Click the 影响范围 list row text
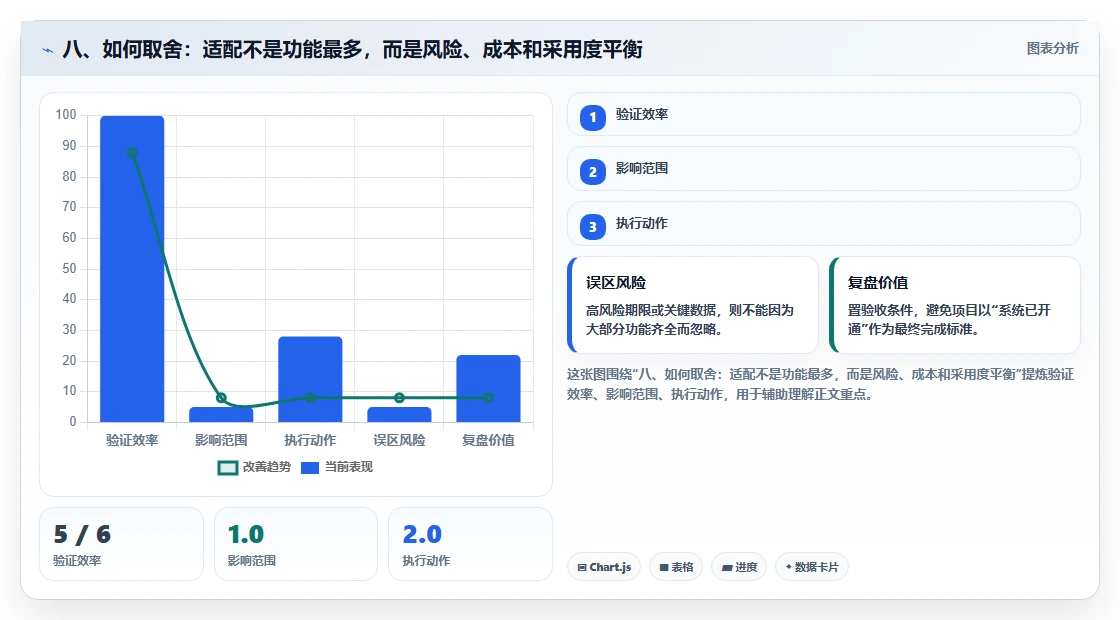Screen dimensions: 1120x620 click(642, 169)
